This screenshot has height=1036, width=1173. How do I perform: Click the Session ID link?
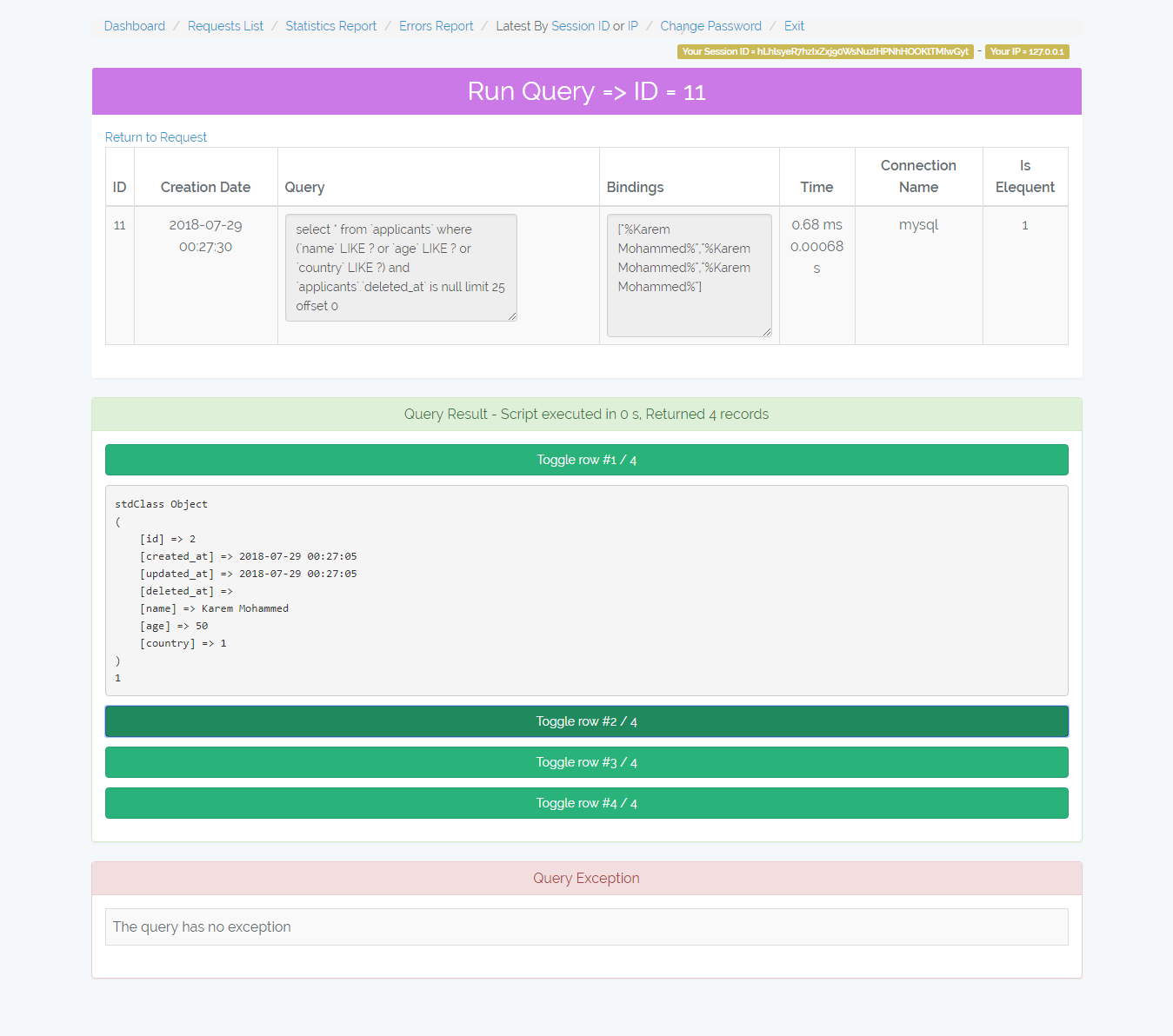[580, 26]
